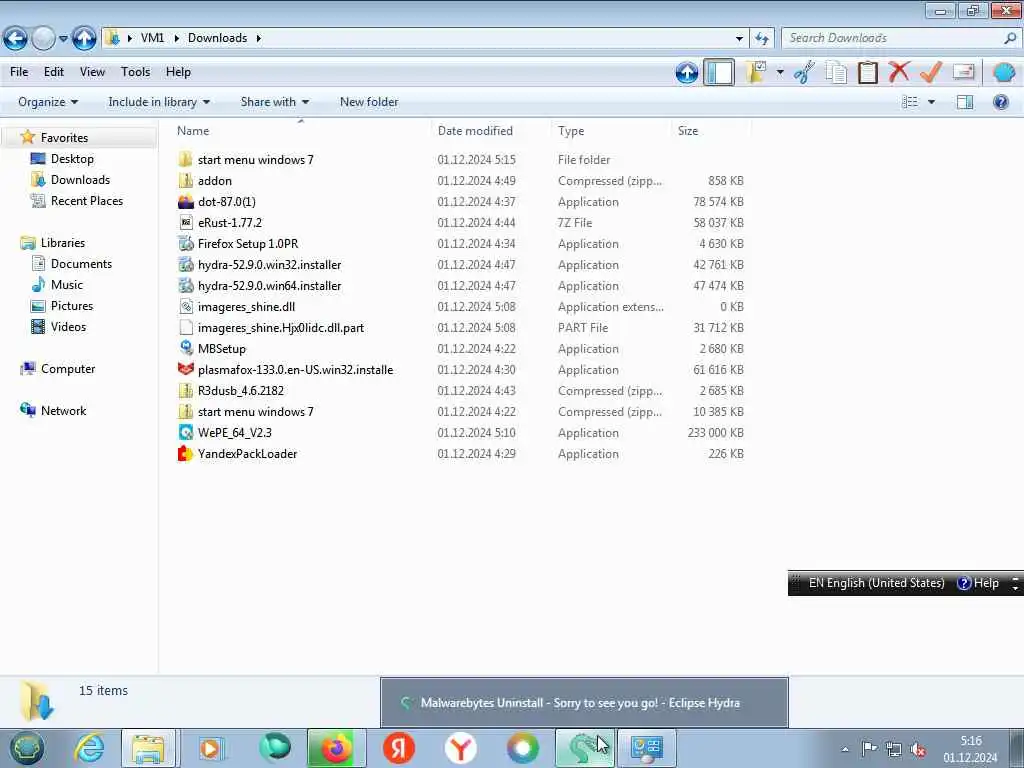Open recent pages dropdown next to Forward button
Image resolution: width=1024 pixels, height=768 pixels.
pos(63,39)
